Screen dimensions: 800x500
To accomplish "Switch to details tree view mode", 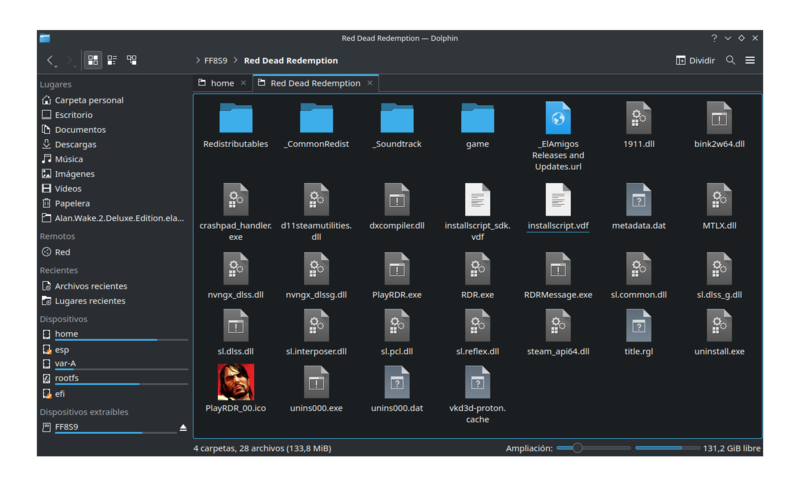I will (132, 60).
